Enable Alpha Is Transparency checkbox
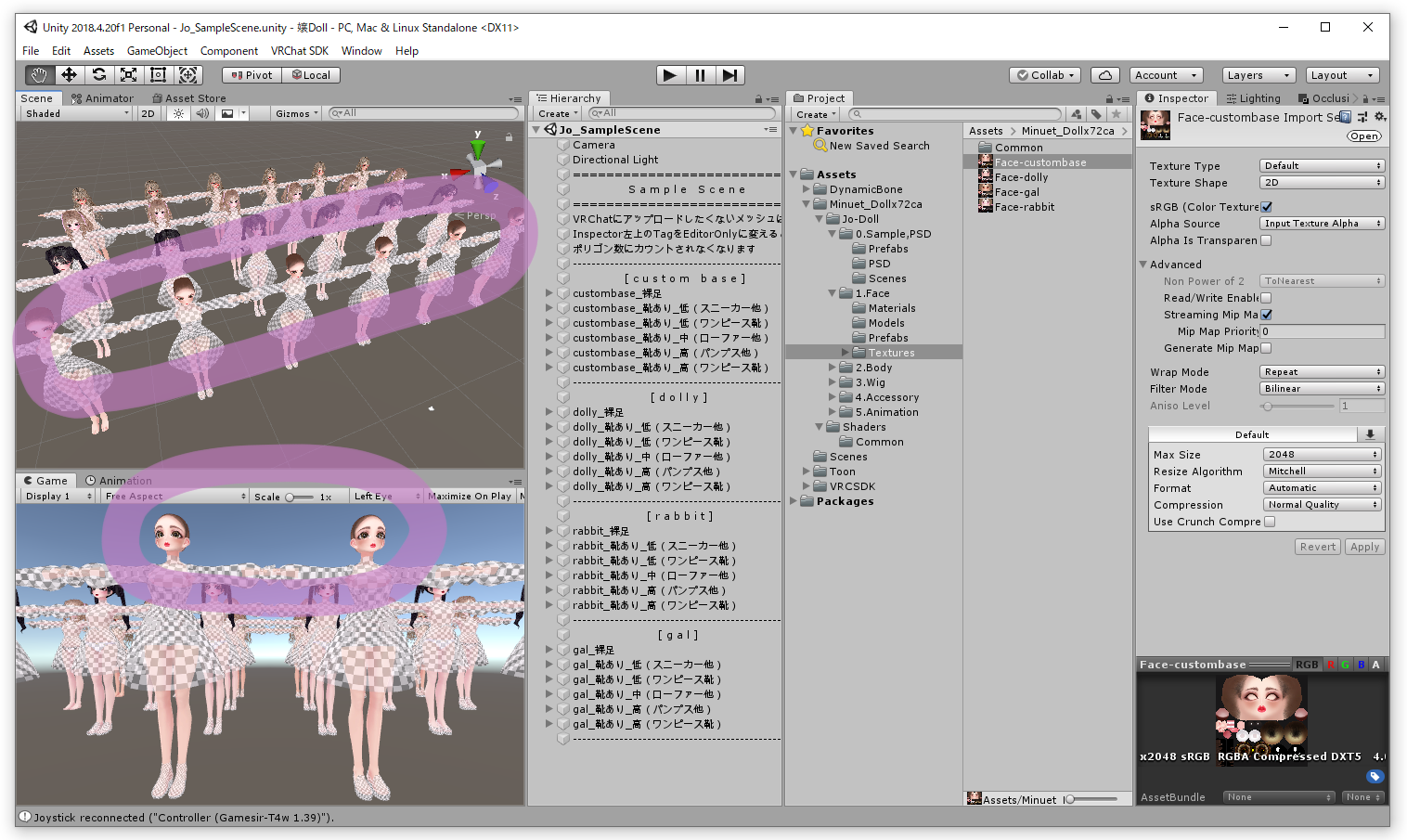This screenshot has height=840, width=1407. [x=1266, y=240]
